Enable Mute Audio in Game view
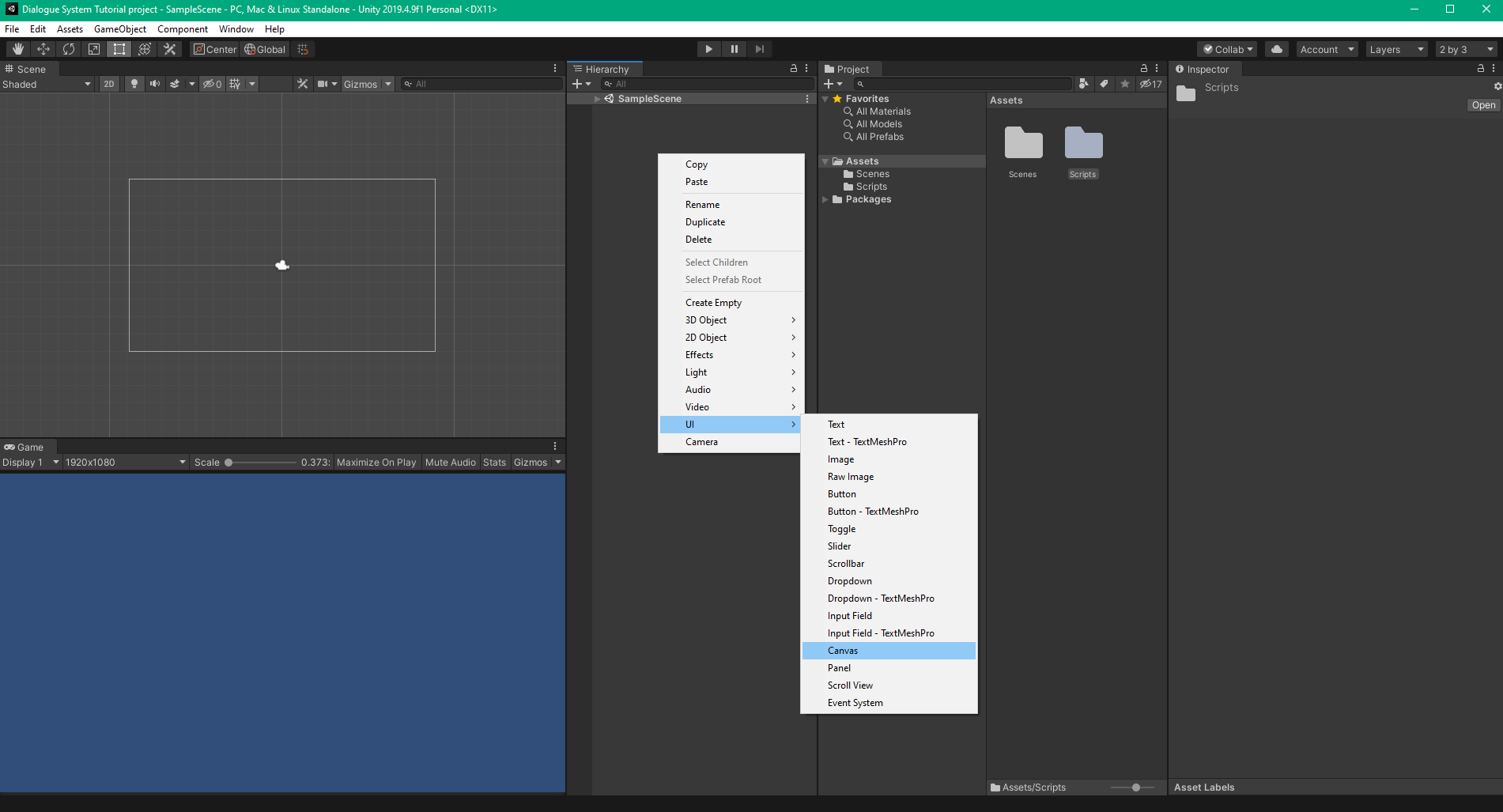The image size is (1503, 812). click(450, 462)
